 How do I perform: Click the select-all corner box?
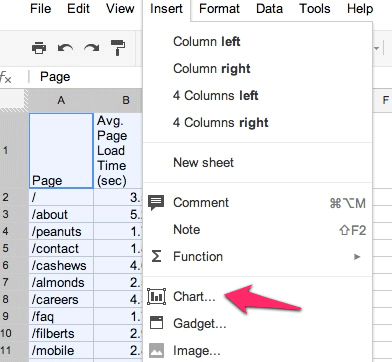[x=14, y=100]
